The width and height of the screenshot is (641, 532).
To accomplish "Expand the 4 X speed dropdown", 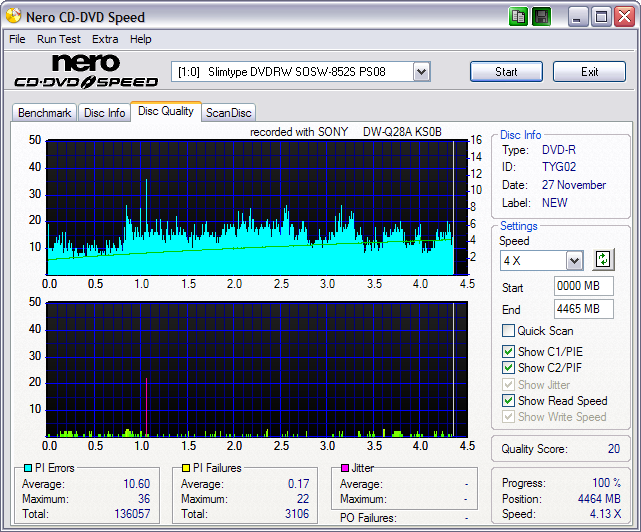I will pos(574,261).
